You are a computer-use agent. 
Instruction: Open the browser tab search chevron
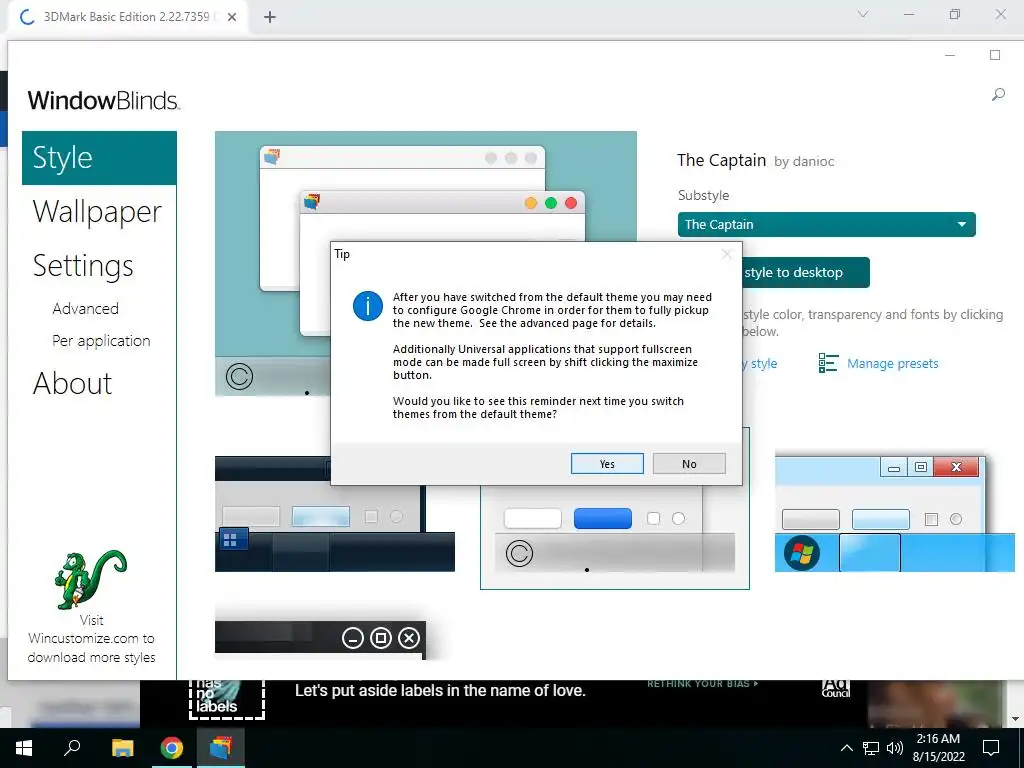863,14
